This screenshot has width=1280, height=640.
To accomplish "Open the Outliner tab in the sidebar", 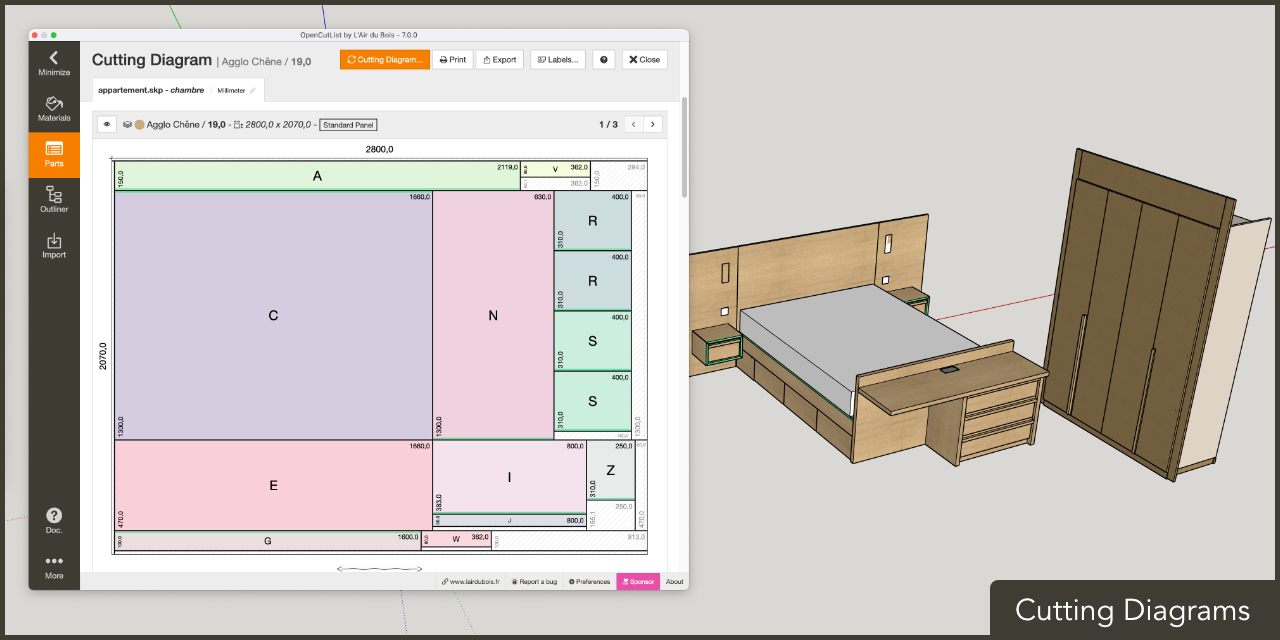I will coord(54,200).
